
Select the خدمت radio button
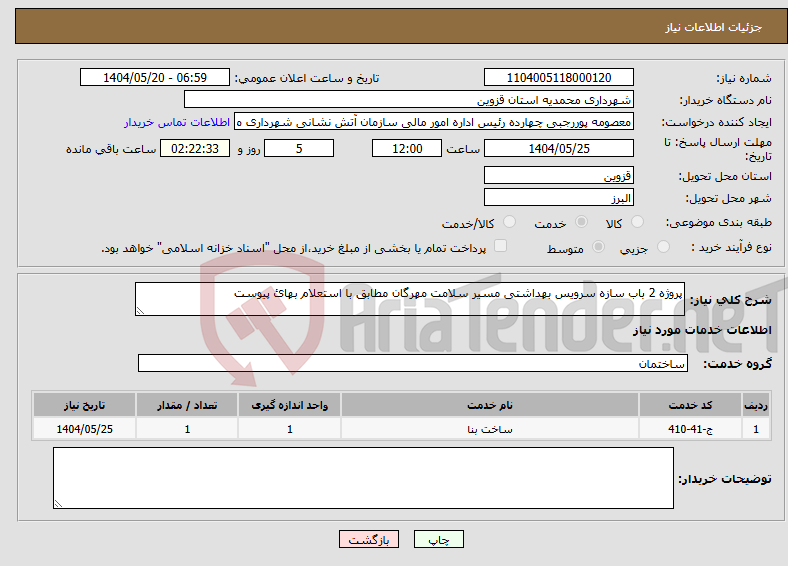click(x=581, y=222)
